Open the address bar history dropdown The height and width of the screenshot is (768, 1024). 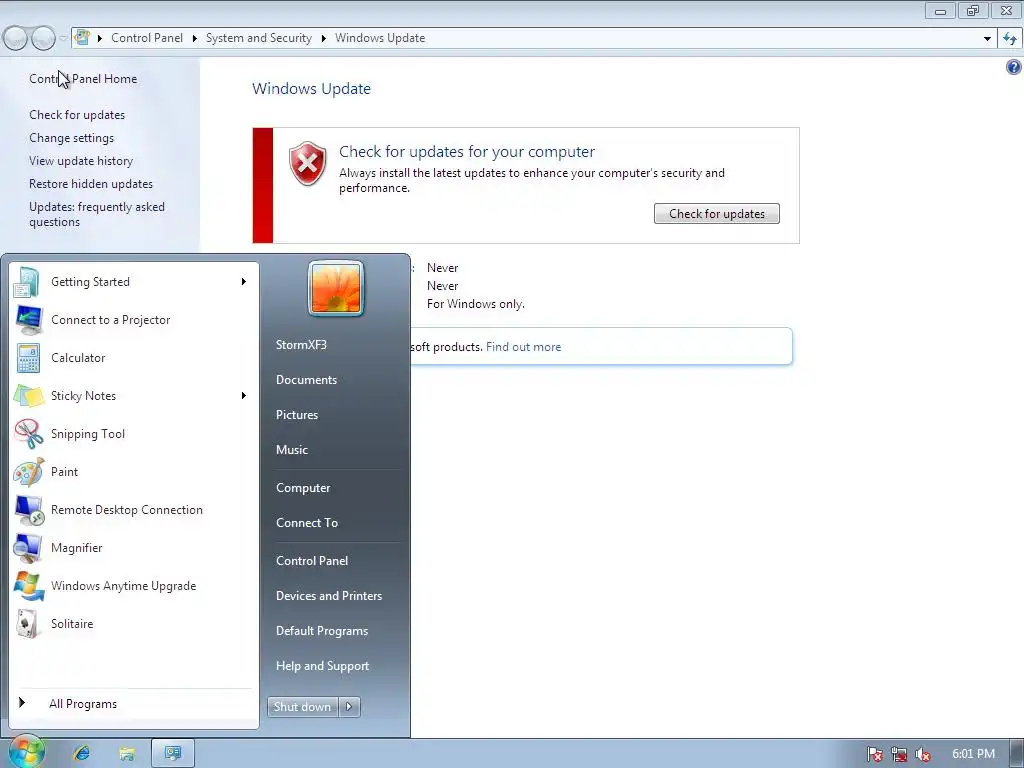click(987, 39)
